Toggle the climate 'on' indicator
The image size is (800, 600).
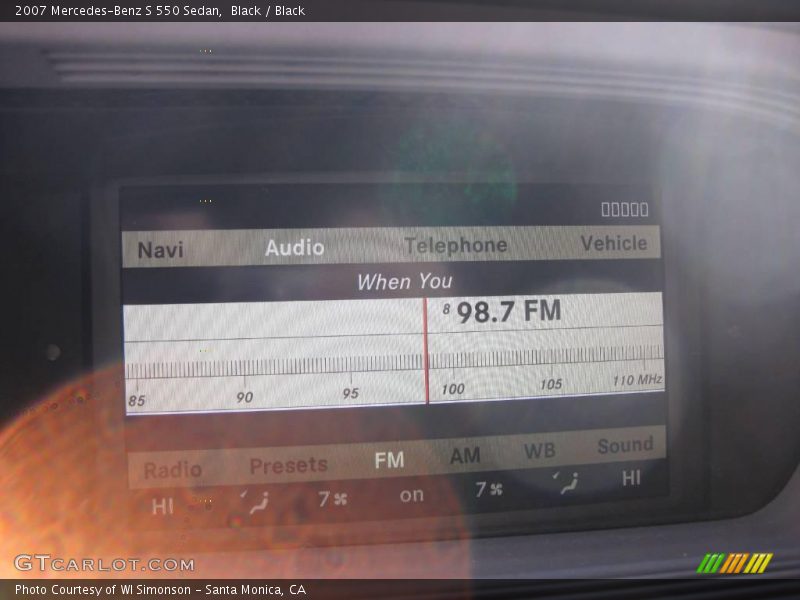pyautogui.click(x=412, y=495)
